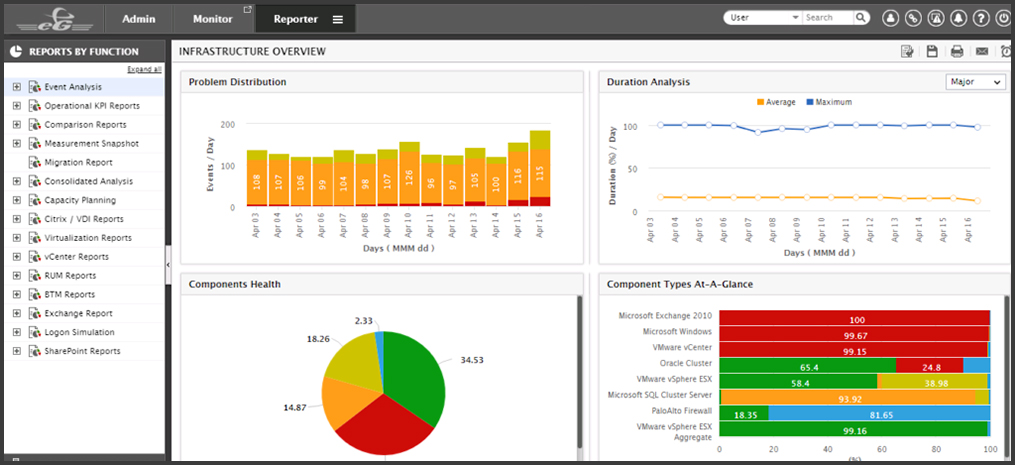The width and height of the screenshot is (1015, 465).
Task: Expand the vCenter Reports node
Action: 17,256
